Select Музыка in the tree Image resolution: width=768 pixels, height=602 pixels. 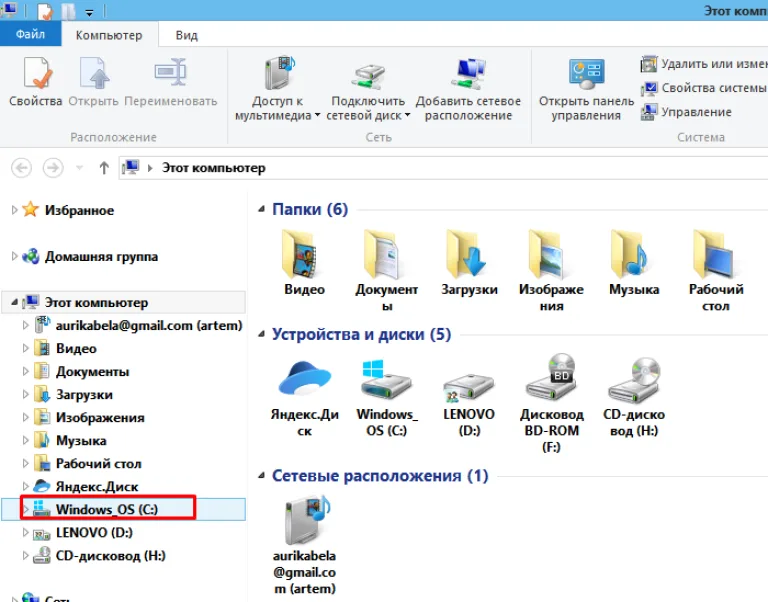click(x=81, y=440)
